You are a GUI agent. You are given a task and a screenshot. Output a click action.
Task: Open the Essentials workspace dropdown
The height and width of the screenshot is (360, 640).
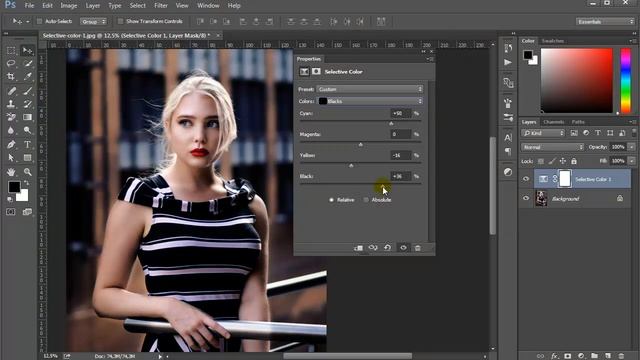[x=605, y=21]
